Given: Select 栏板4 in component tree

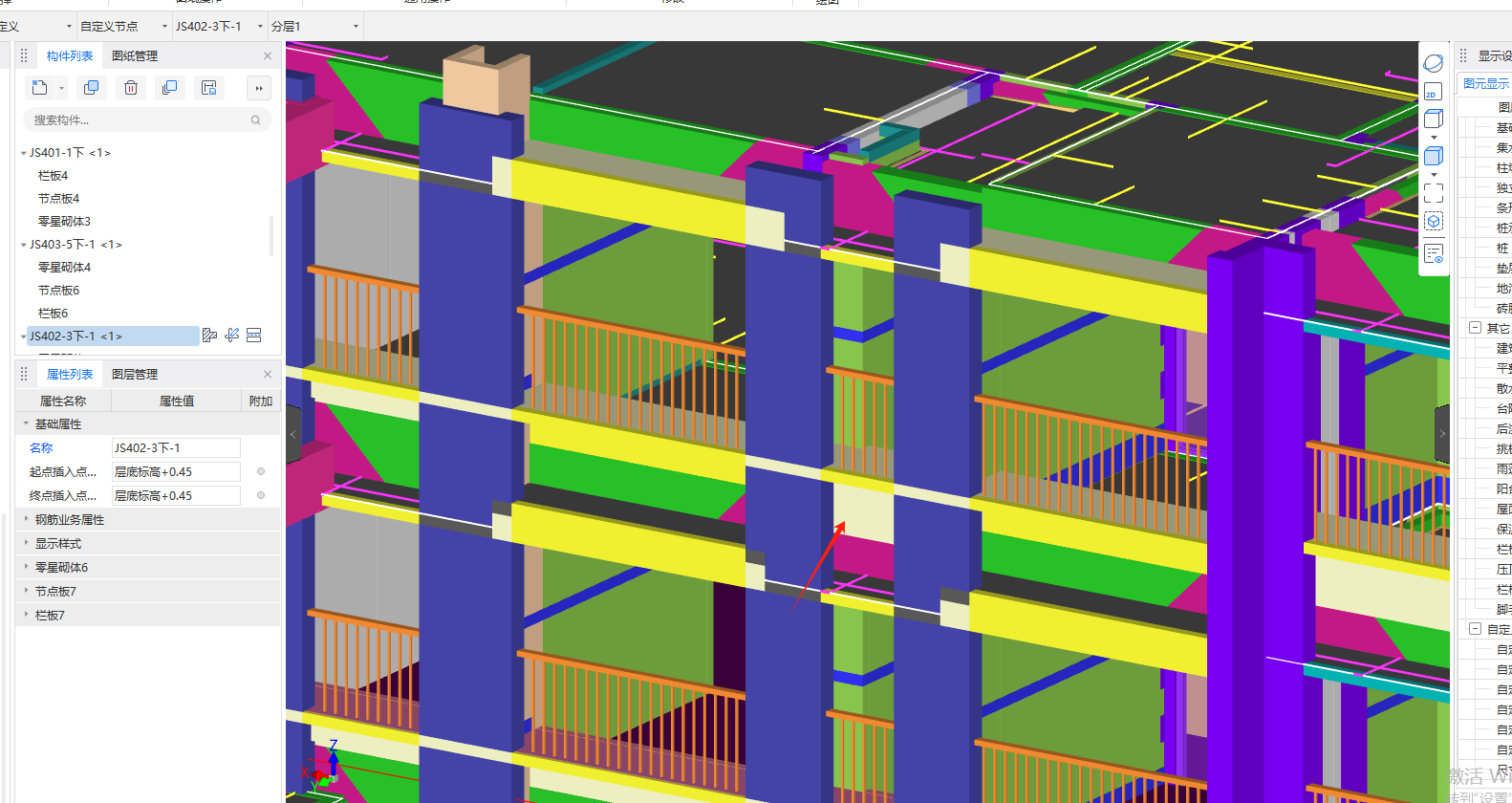Looking at the screenshot, I should pos(53,176).
